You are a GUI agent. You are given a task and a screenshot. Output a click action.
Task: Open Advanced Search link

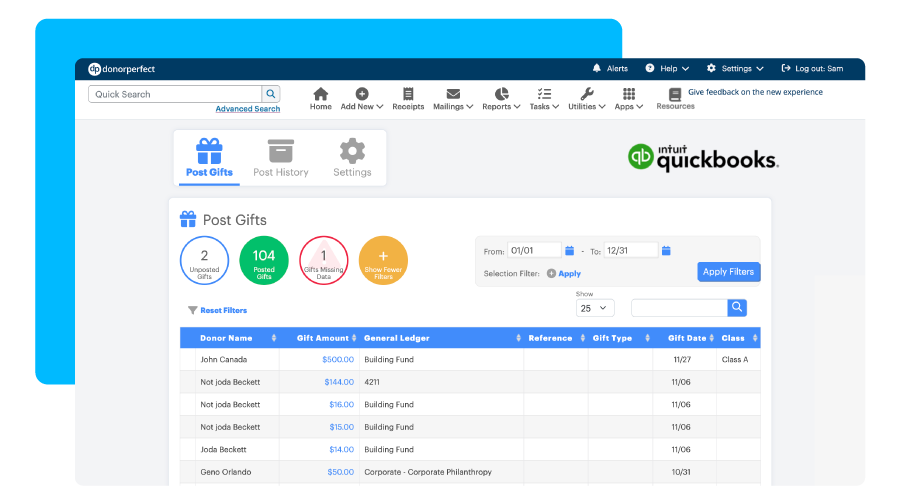coord(248,108)
